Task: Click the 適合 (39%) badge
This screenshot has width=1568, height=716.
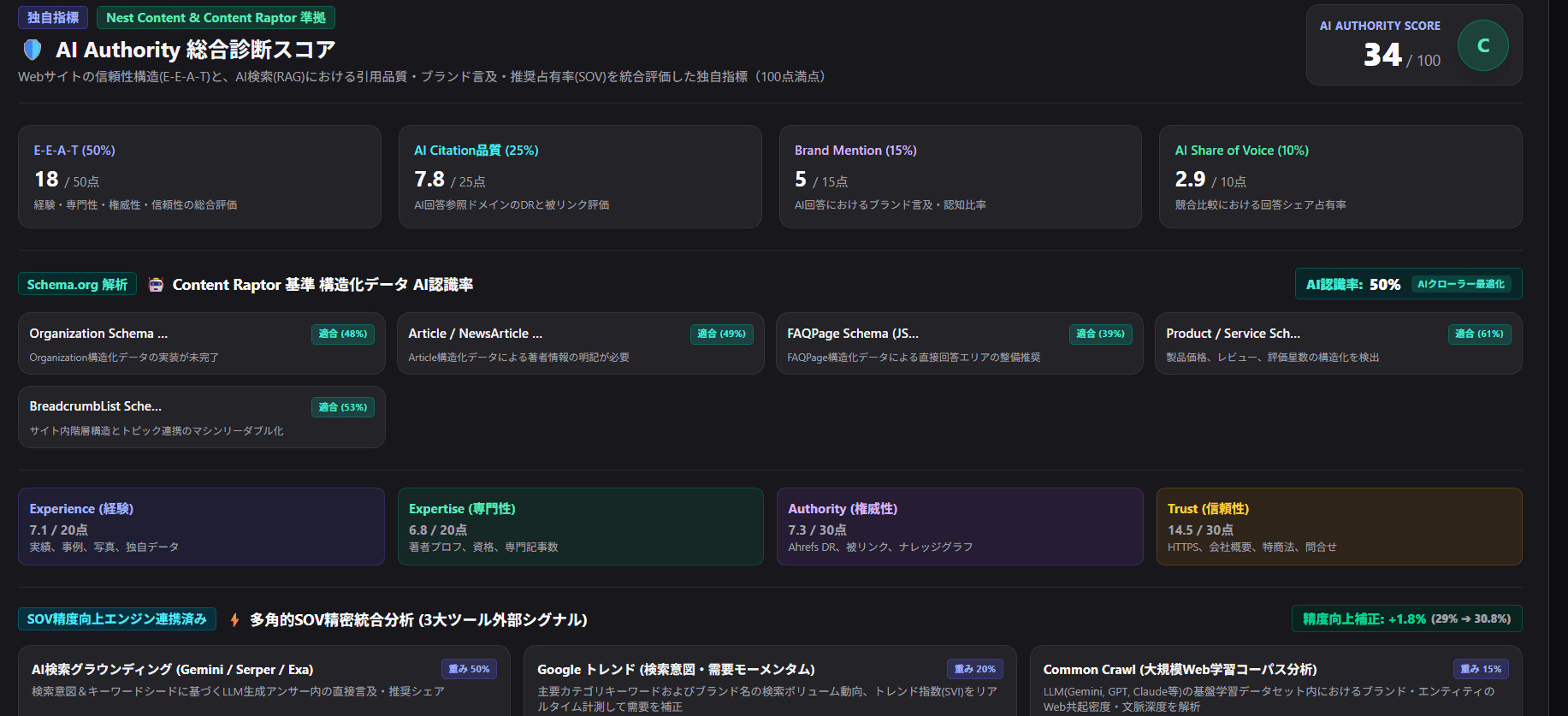Action: [1101, 334]
